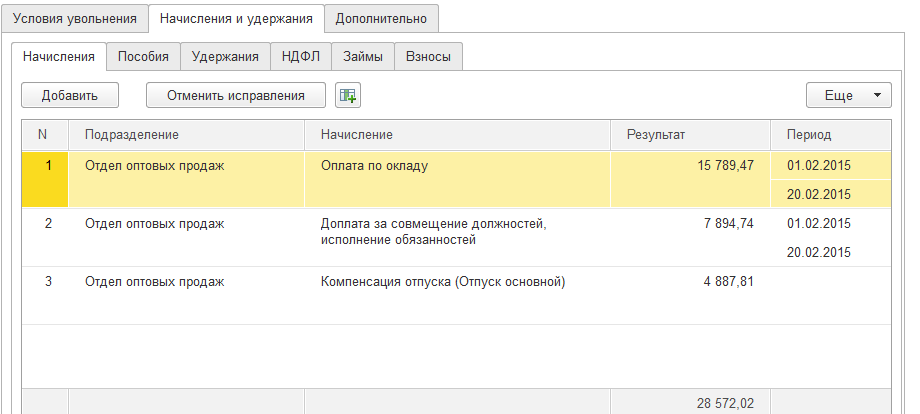Sort by the Подразделение column header
920x414 pixels.
(185, 134)
